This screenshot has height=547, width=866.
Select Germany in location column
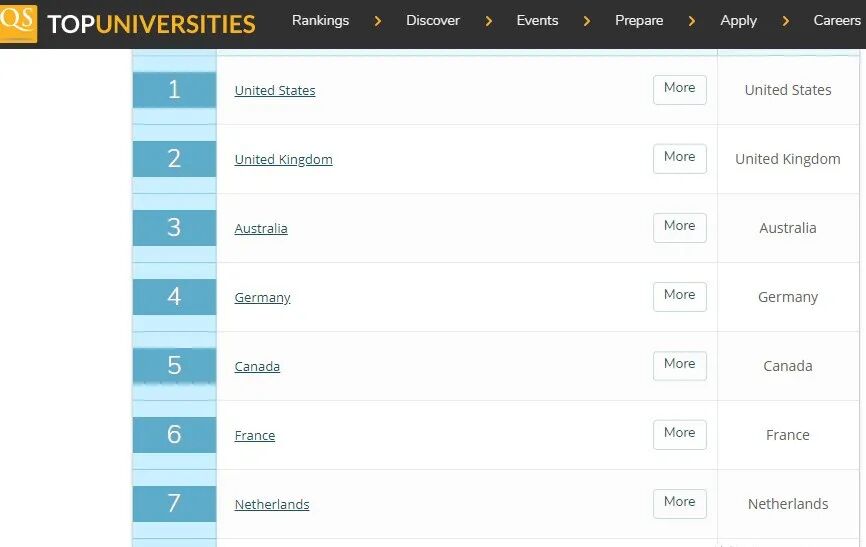click(x=788, y=297)
